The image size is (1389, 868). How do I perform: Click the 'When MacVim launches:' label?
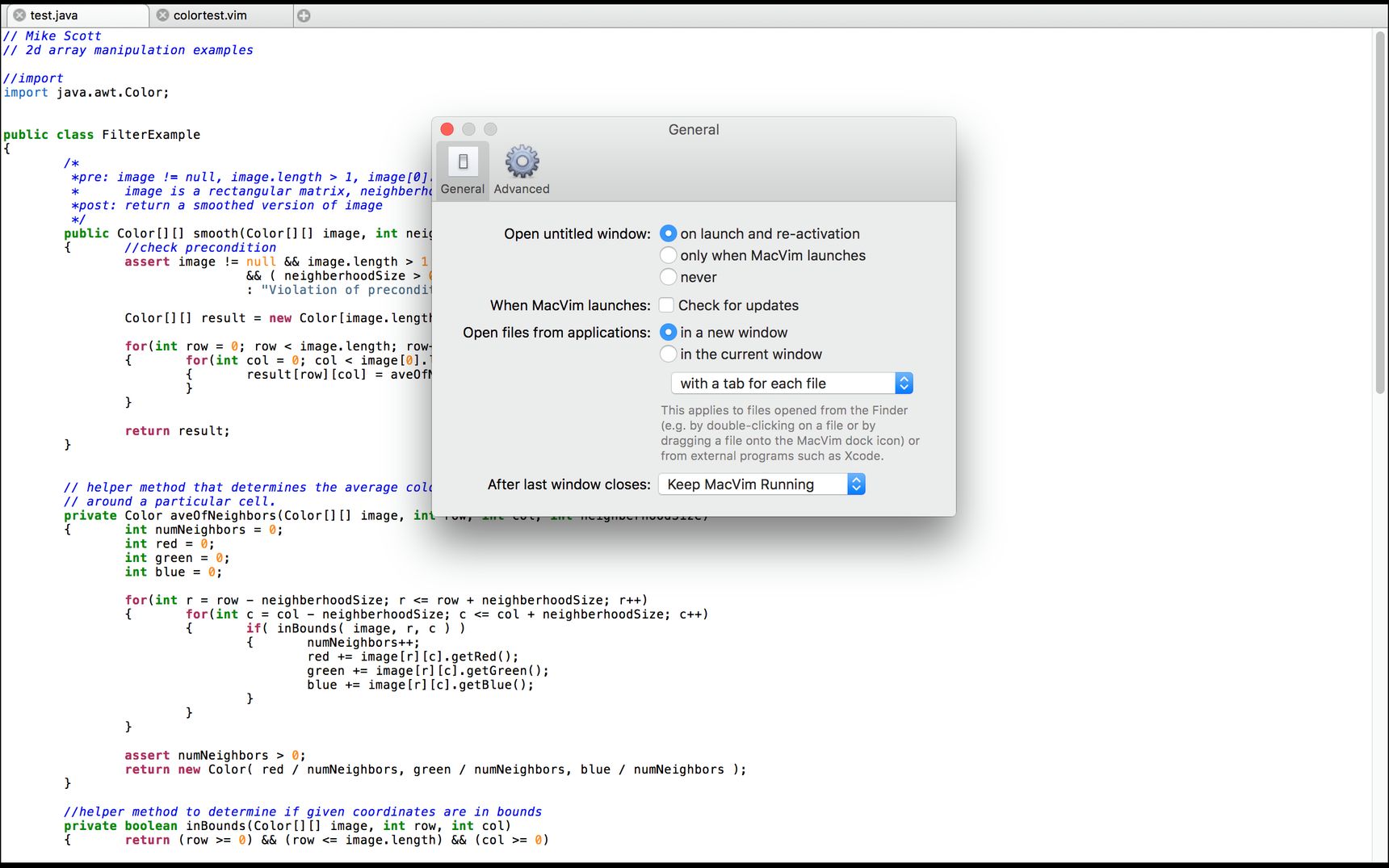click(570, 305)
